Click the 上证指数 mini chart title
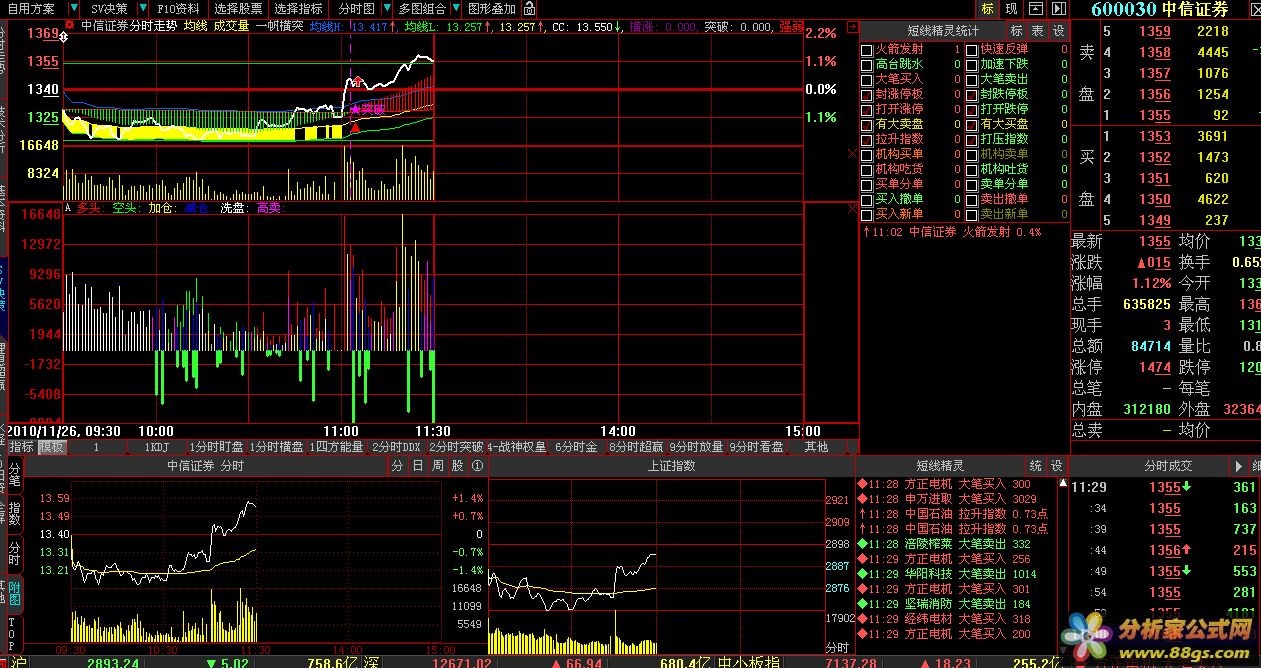 [672, 466]
